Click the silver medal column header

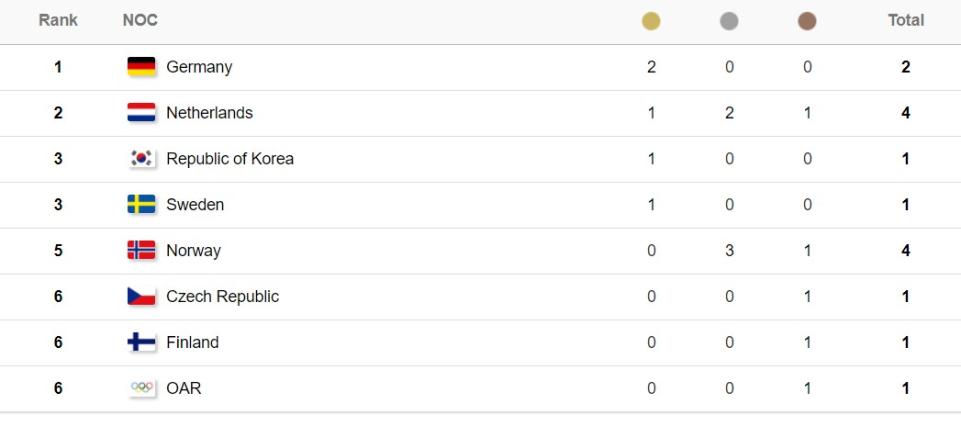(729, 21)
